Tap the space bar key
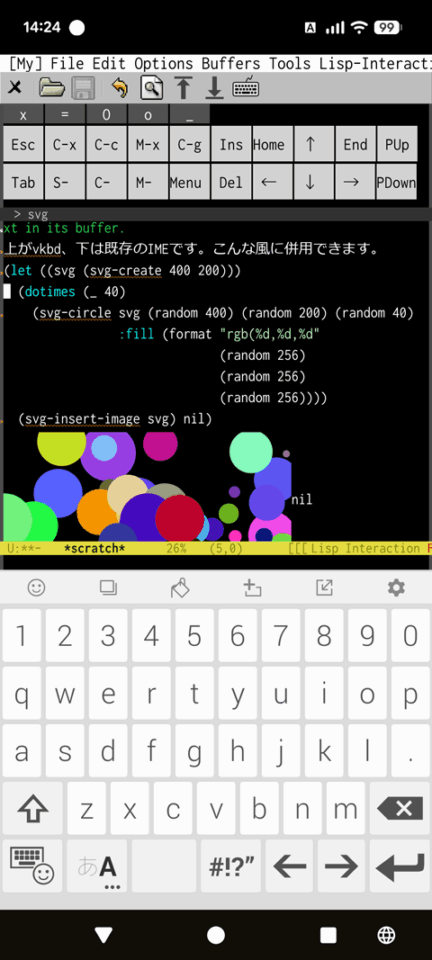The width and height of the screenshot is (432, 960). click(163, 866)
